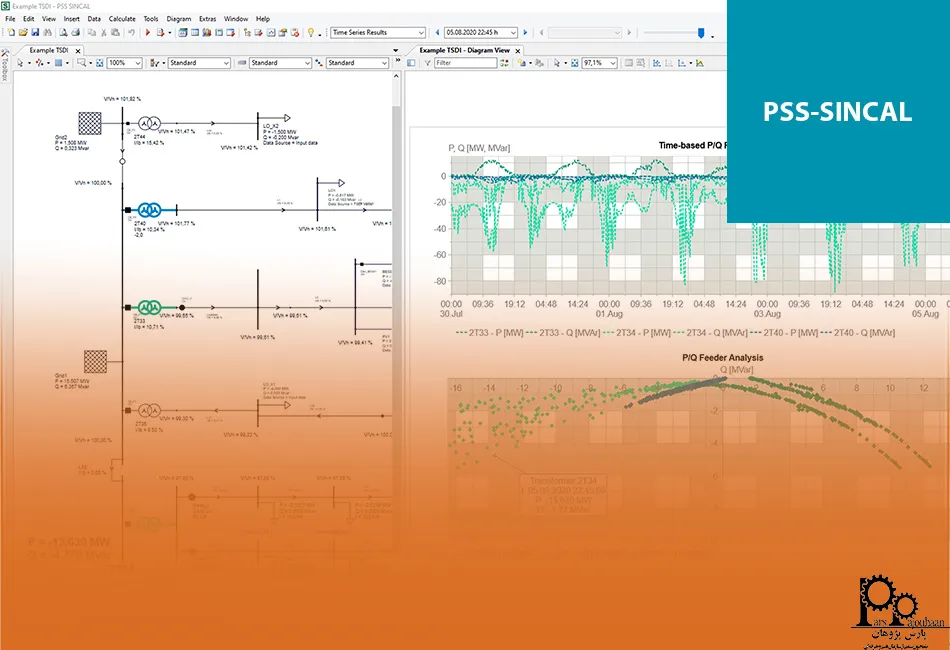Click the blue time slider handle
The width and height of the screenshot is (950, 650).
click(700, 33)
